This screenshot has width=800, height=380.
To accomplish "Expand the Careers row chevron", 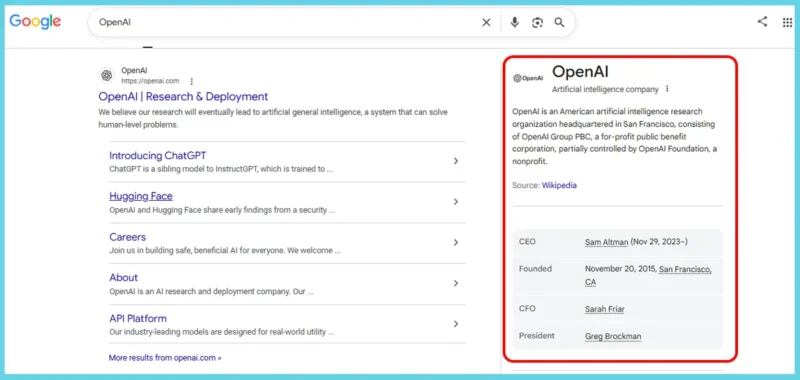I will coord(456,243).
